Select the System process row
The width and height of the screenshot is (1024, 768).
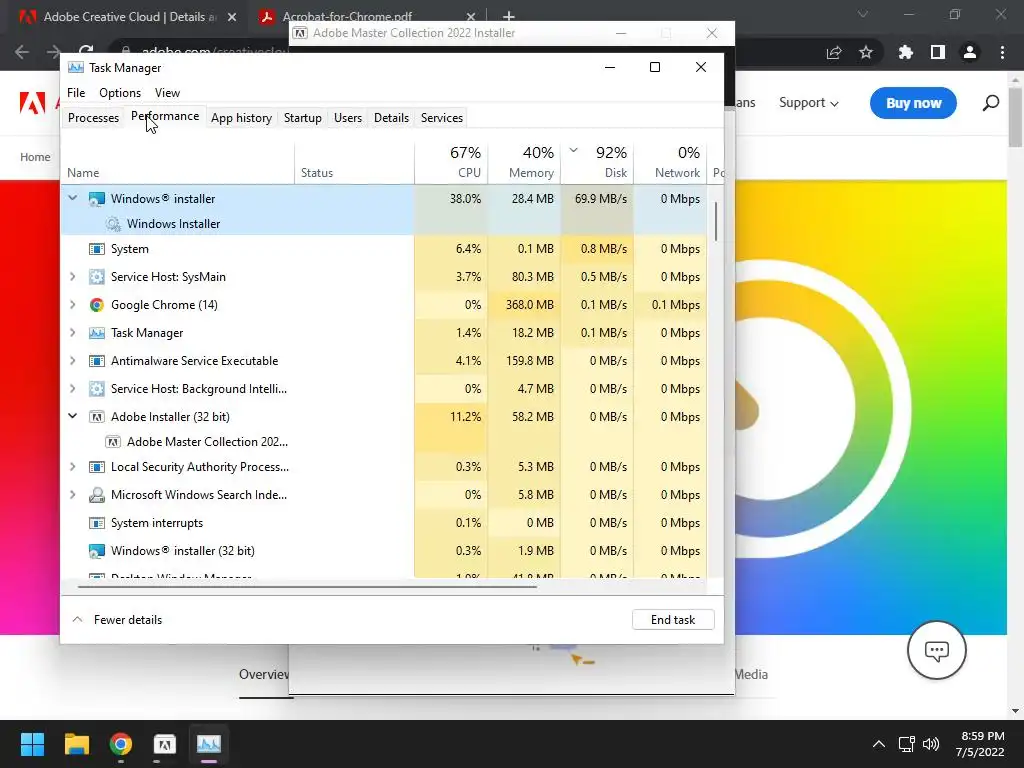[383, 249]
